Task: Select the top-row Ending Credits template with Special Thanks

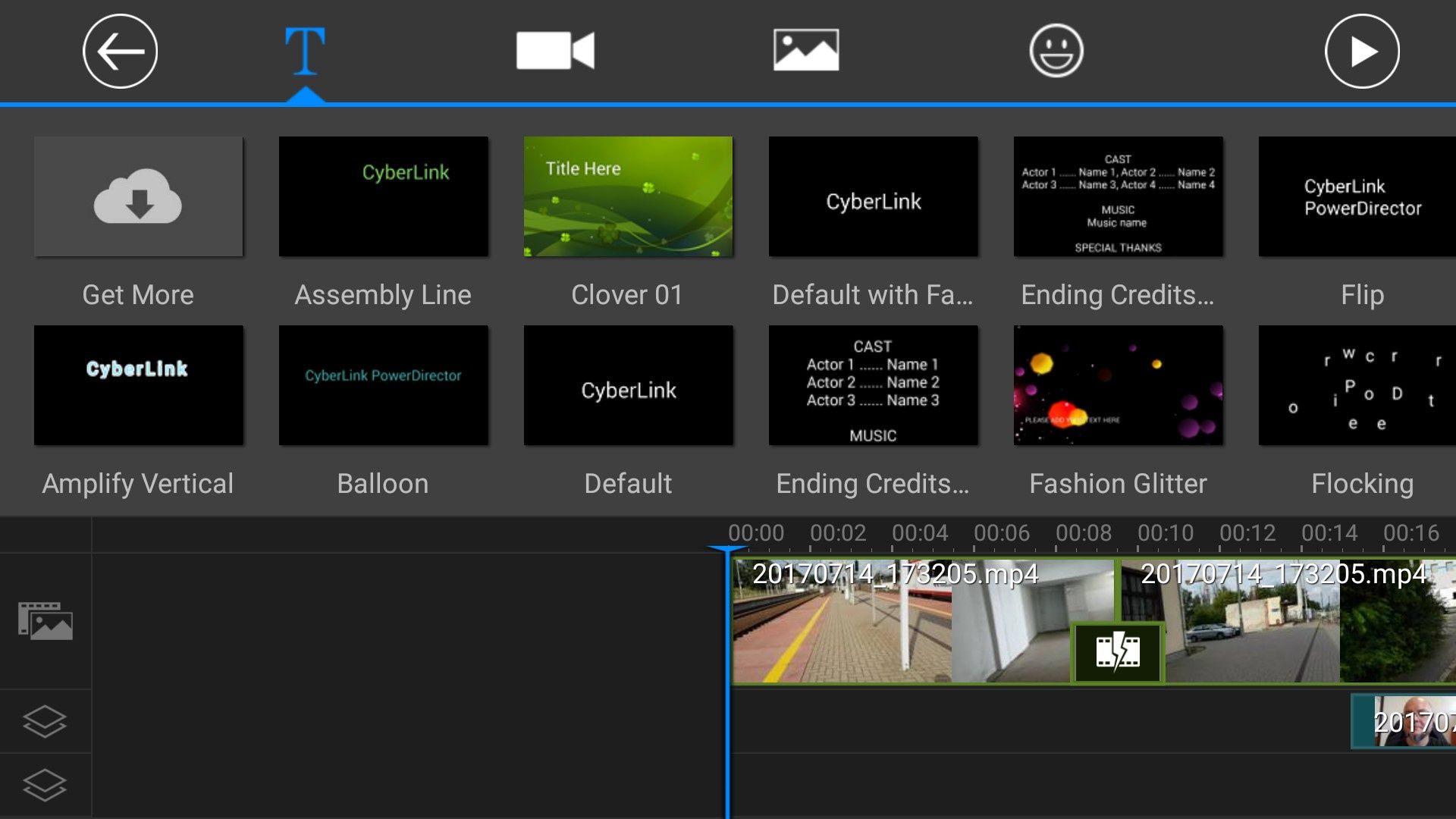Action: point(1118,196)
